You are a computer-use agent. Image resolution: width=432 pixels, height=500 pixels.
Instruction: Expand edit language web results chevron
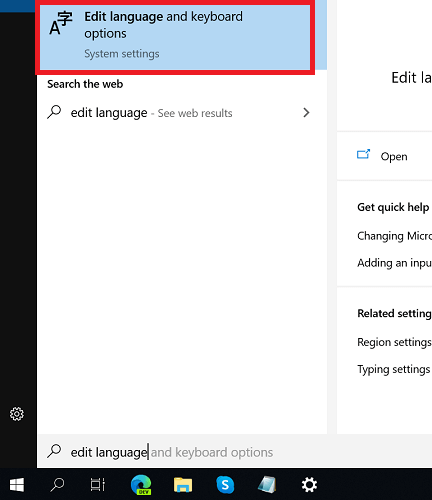tap(306, 113)
